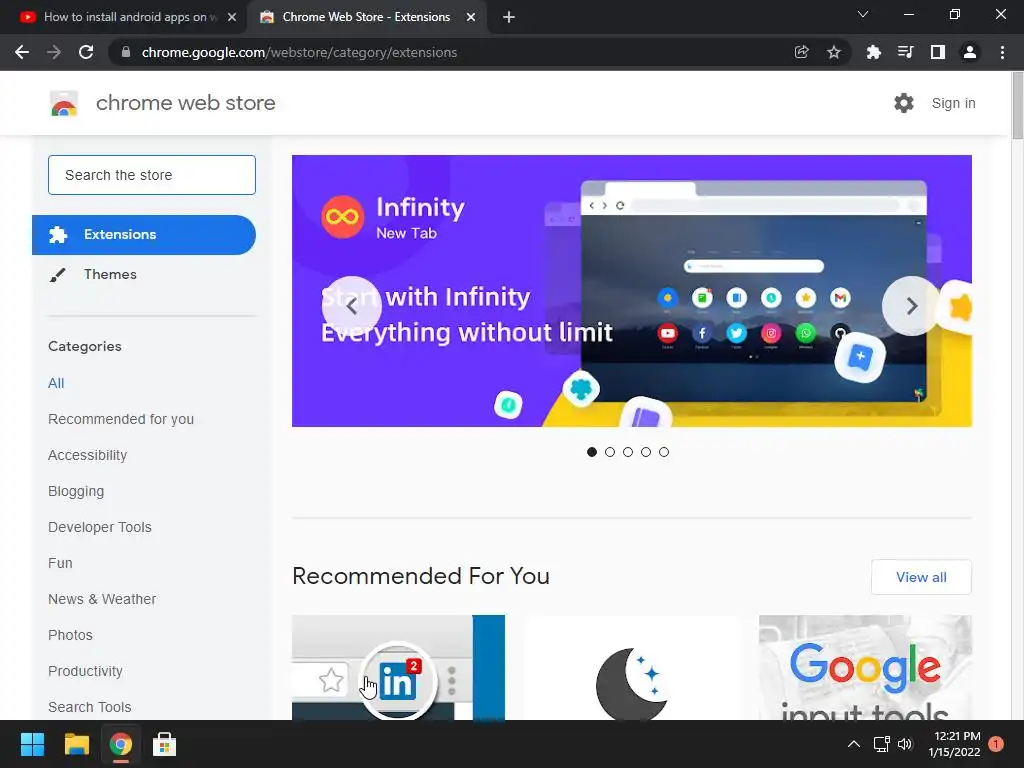Select the fifth carousel dot
1024x768 pixels.
click(x=664, y=452)
